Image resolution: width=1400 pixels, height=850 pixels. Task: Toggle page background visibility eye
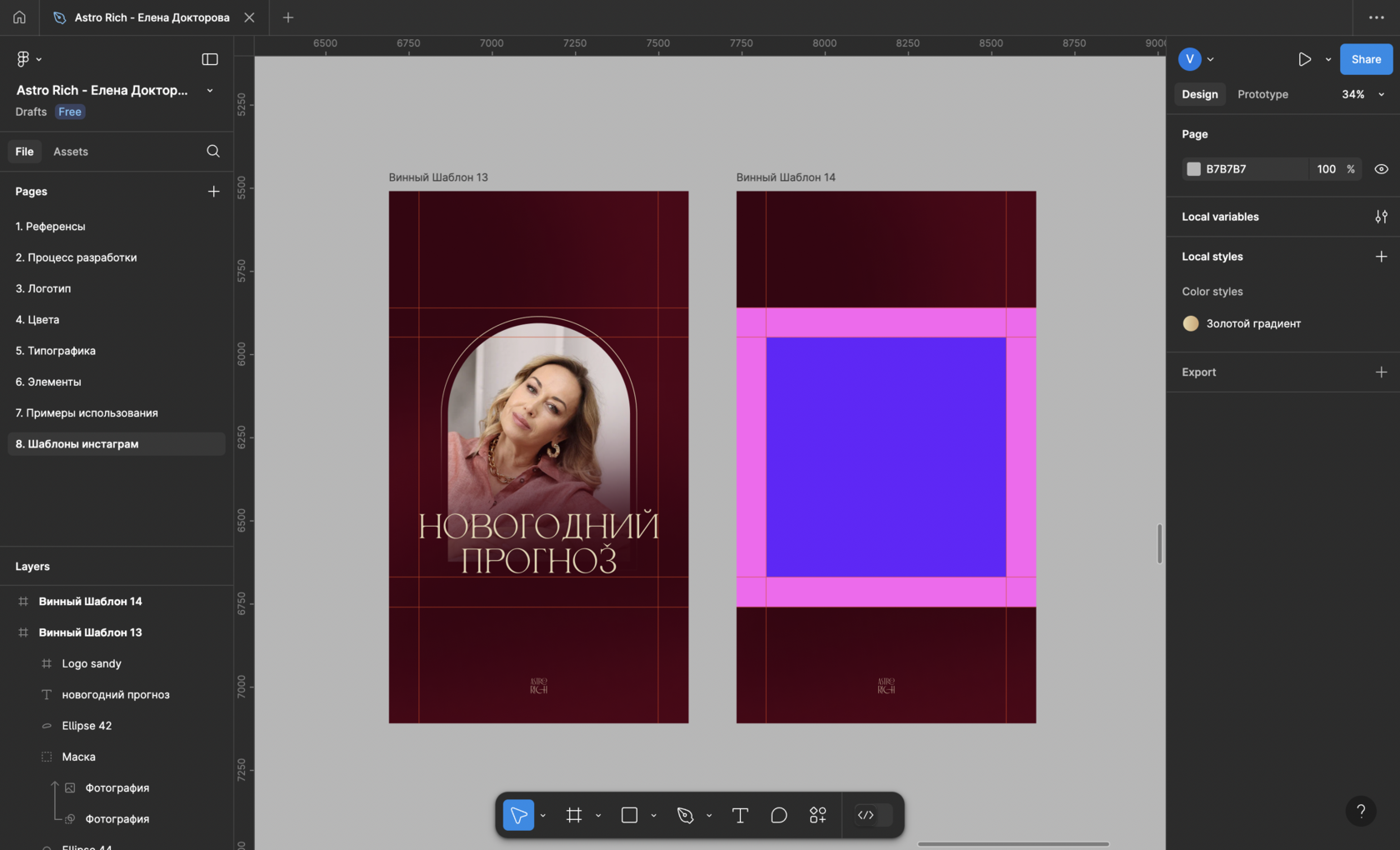pyautogui.click(x=1381, y=169)
